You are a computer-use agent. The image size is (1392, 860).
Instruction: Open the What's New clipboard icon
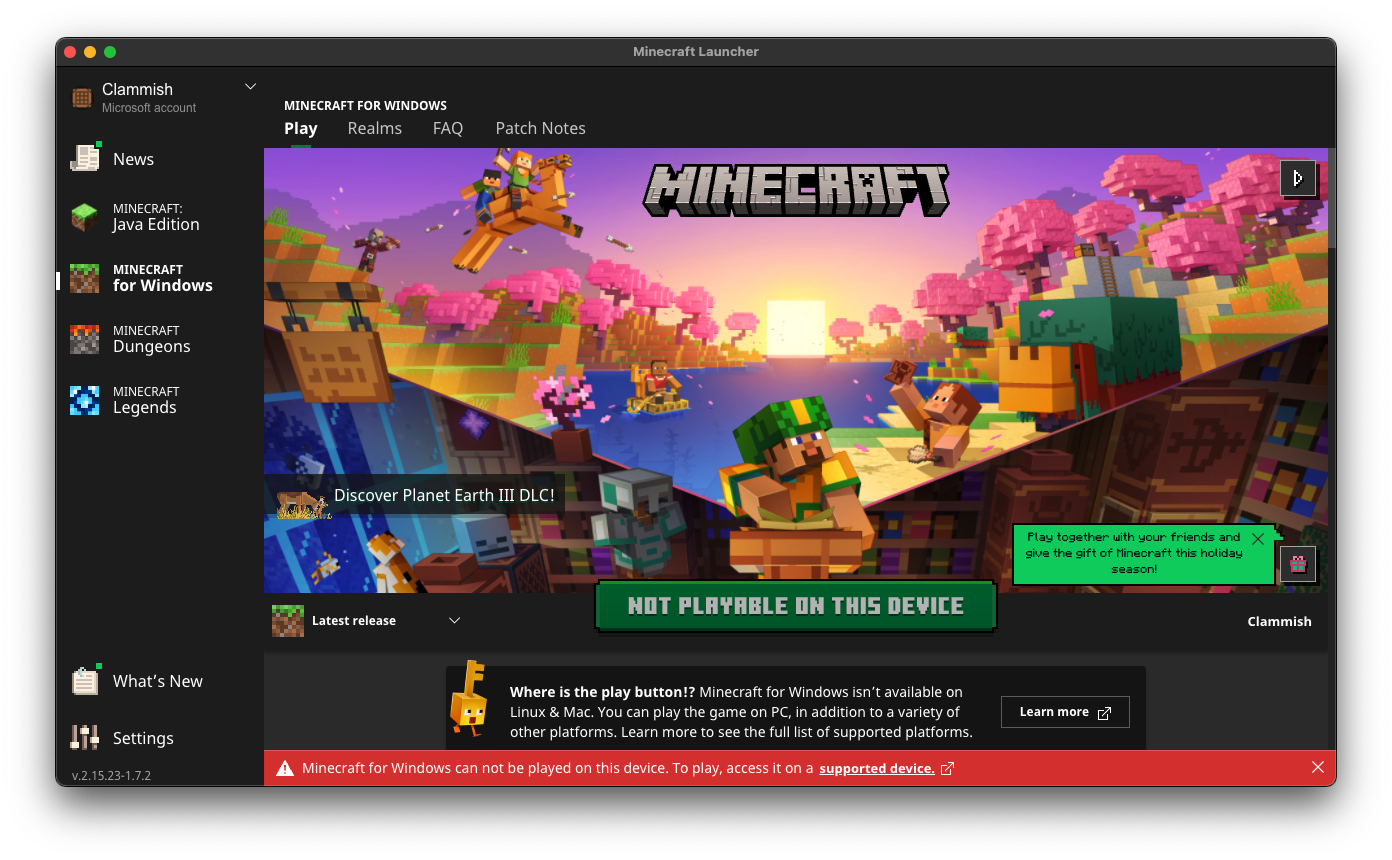86,680
